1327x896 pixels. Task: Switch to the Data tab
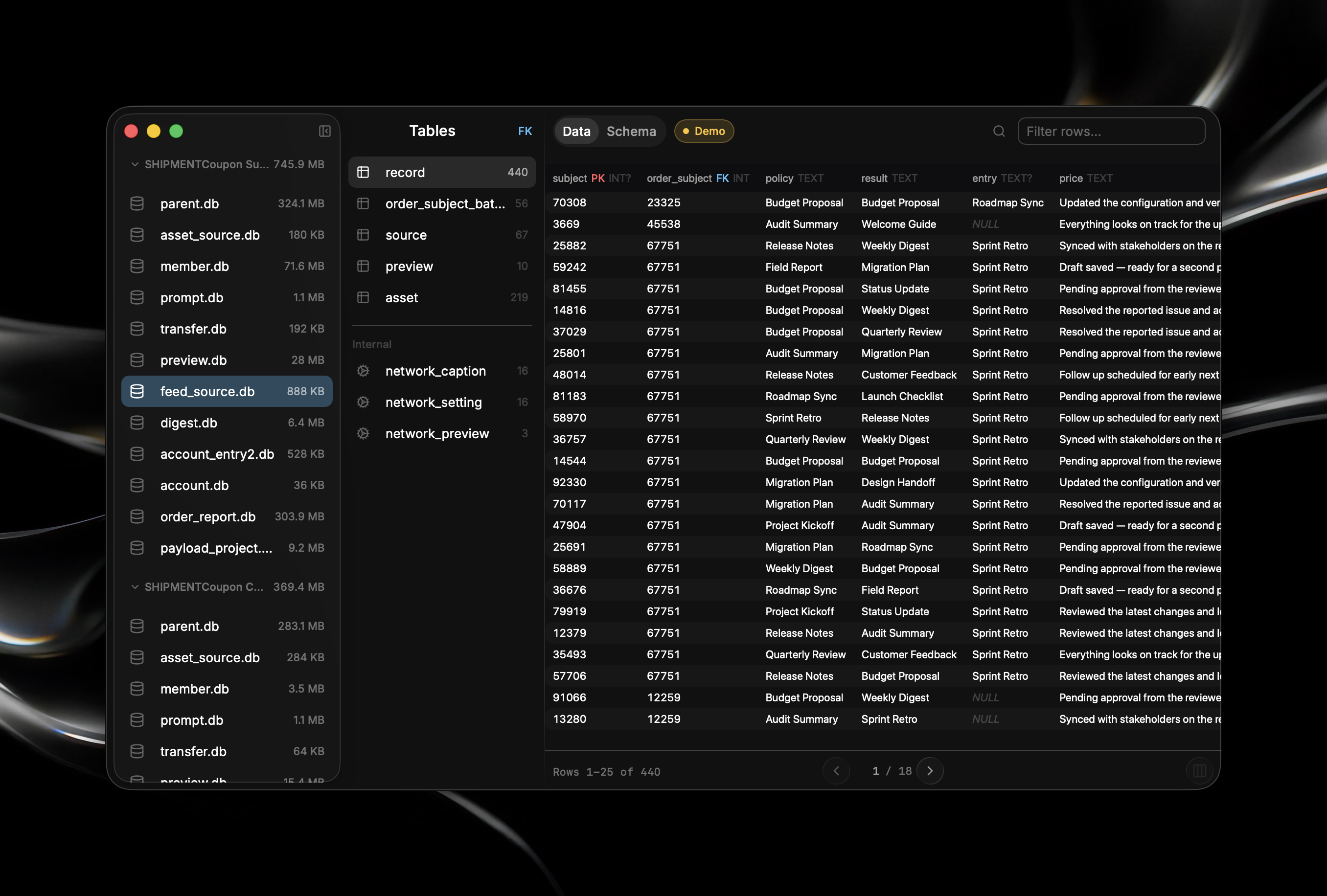point(576,131)
